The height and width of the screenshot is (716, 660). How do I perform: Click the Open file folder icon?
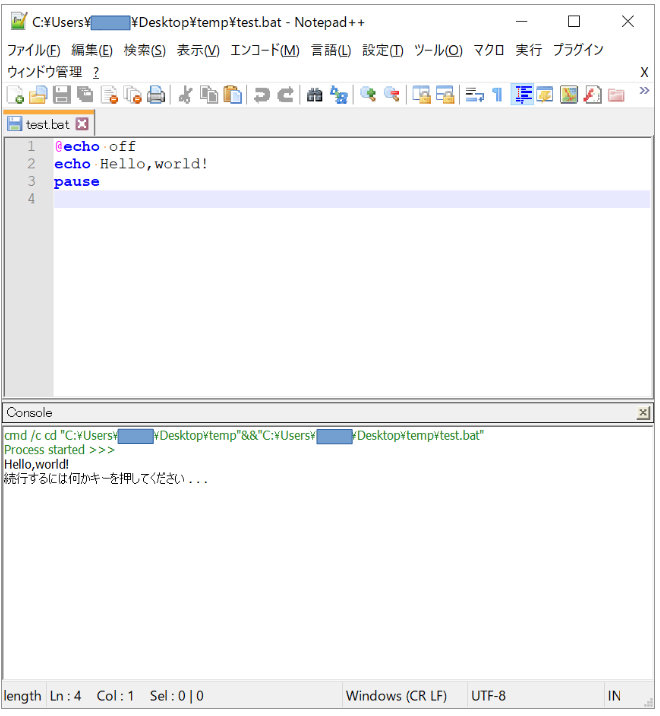(38, 95)
